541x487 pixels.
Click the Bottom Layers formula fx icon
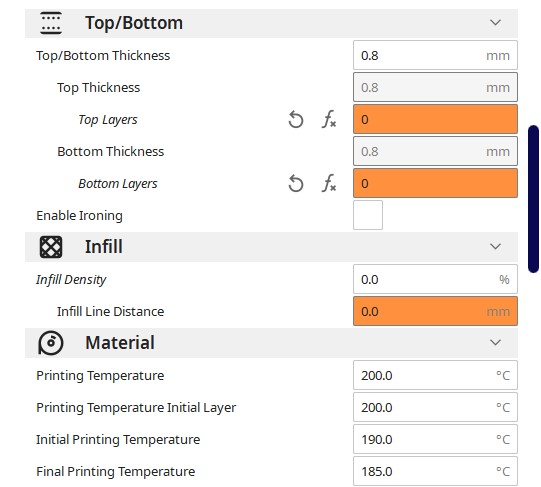[328, 183]
